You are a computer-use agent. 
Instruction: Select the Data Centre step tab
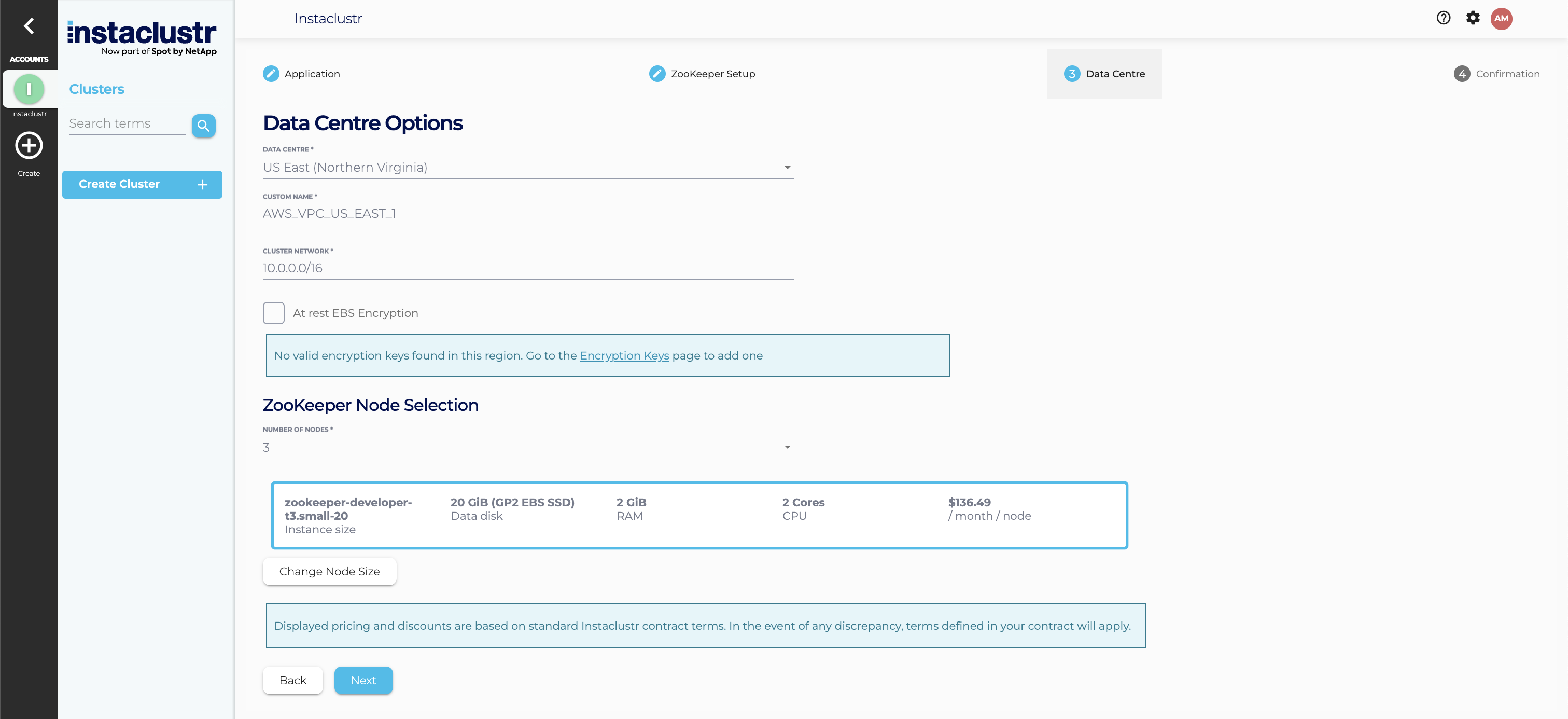[1104, 74]
